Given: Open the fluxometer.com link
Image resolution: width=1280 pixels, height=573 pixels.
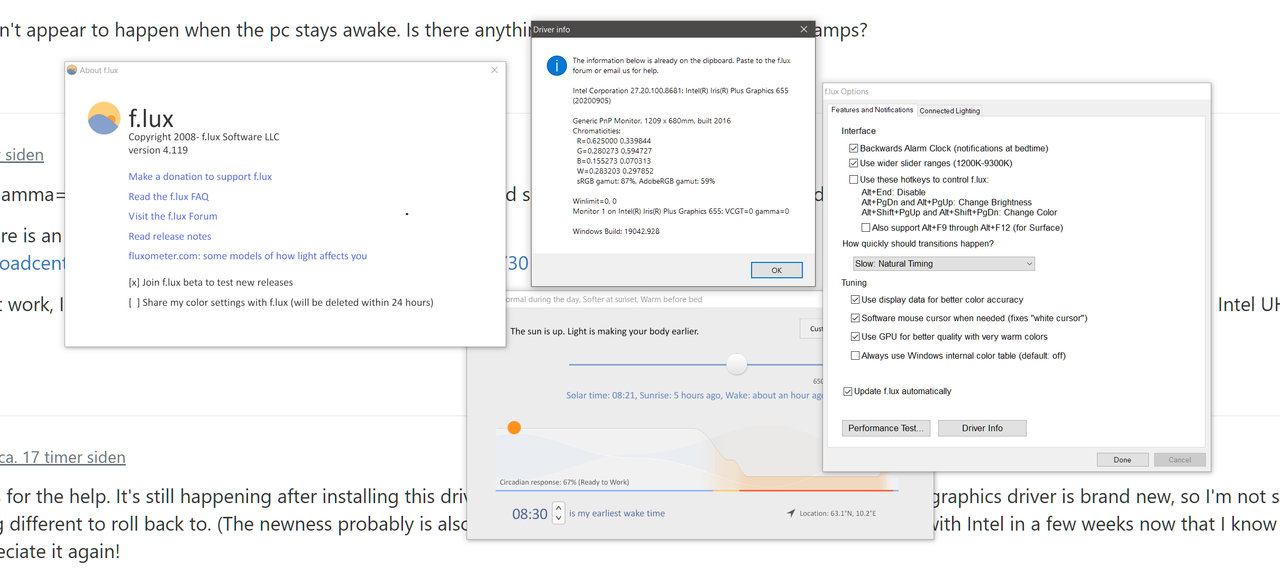Looking at the screenshot, I should point(247,256).
